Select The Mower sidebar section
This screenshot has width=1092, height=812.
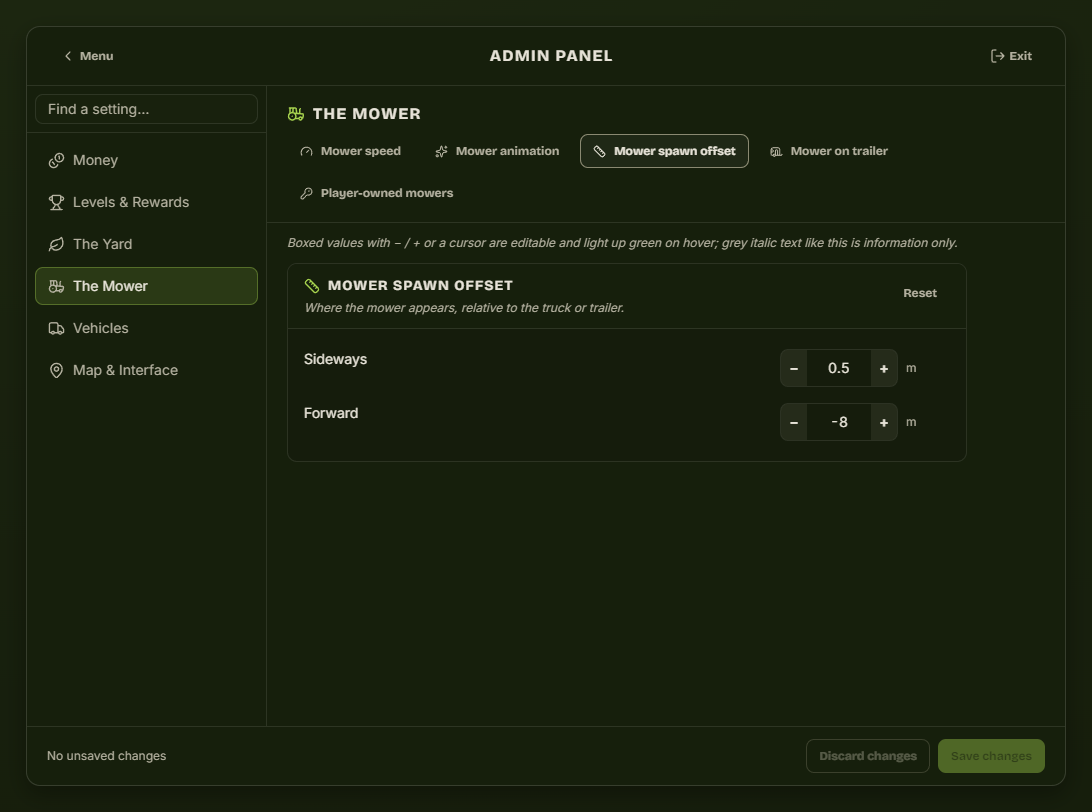pos(146,286)
